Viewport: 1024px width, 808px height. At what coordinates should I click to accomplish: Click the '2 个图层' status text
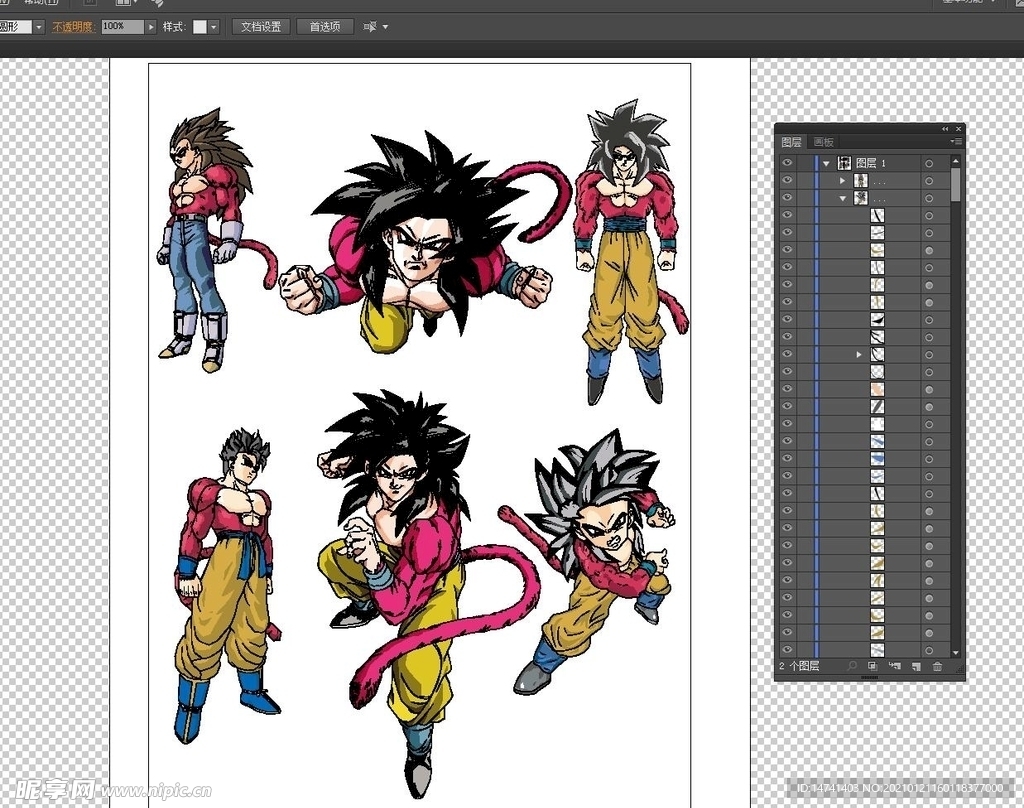tap(799, 666)
